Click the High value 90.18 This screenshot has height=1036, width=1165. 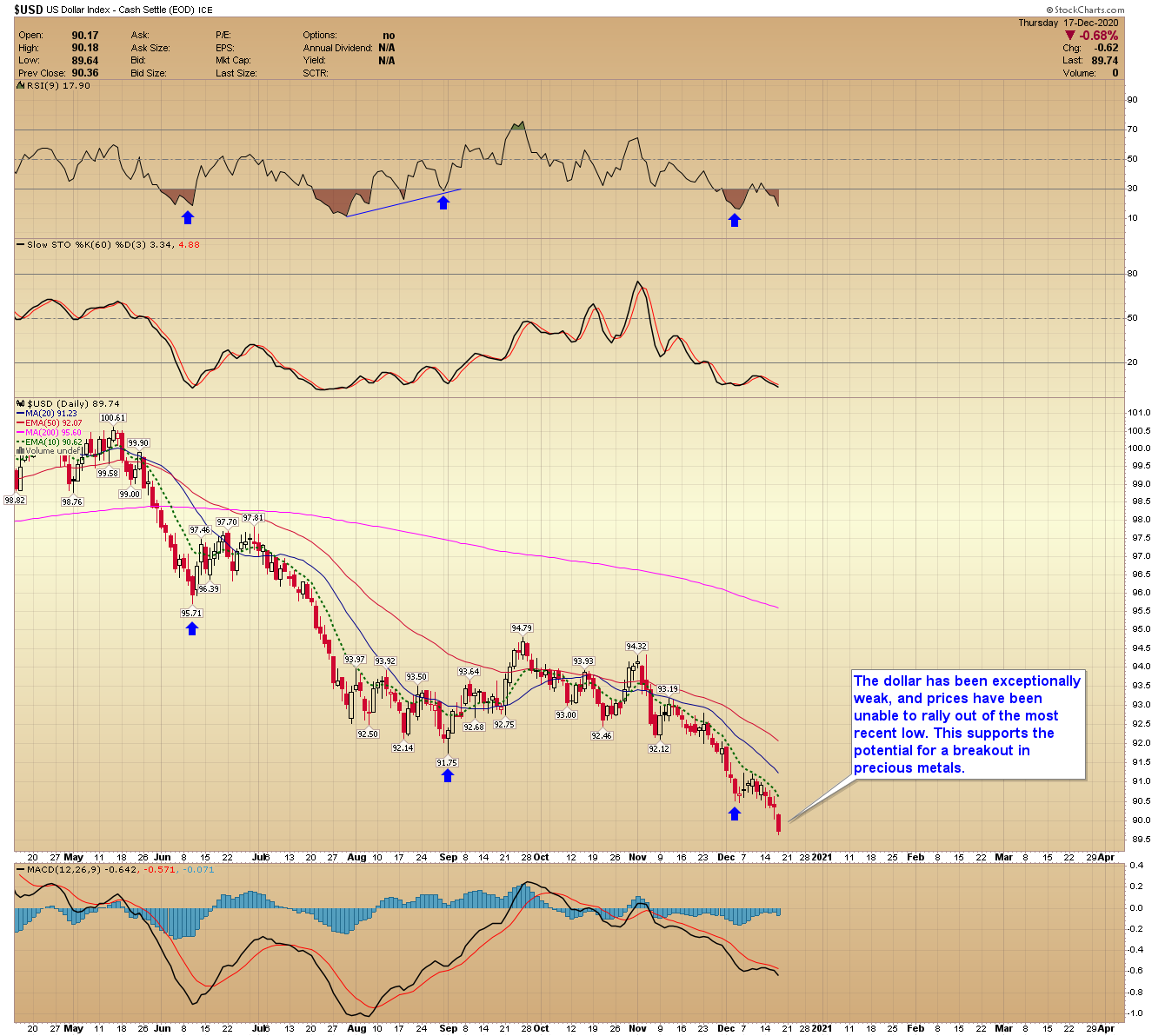click(x=85, y=48)
